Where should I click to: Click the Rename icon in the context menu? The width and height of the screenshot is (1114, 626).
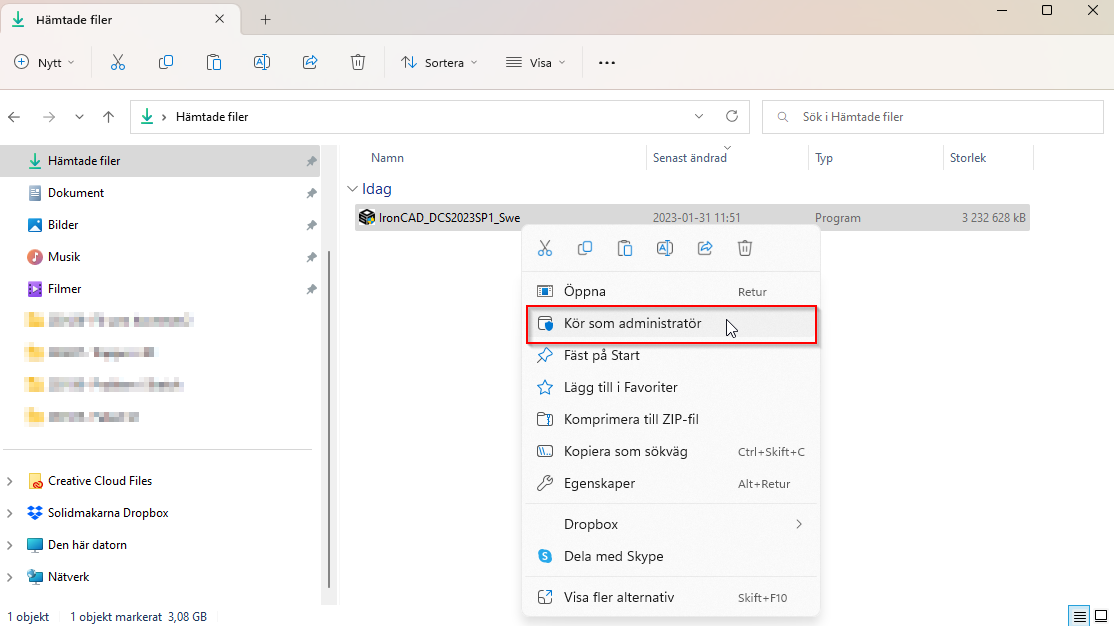[x=665, y=248]
